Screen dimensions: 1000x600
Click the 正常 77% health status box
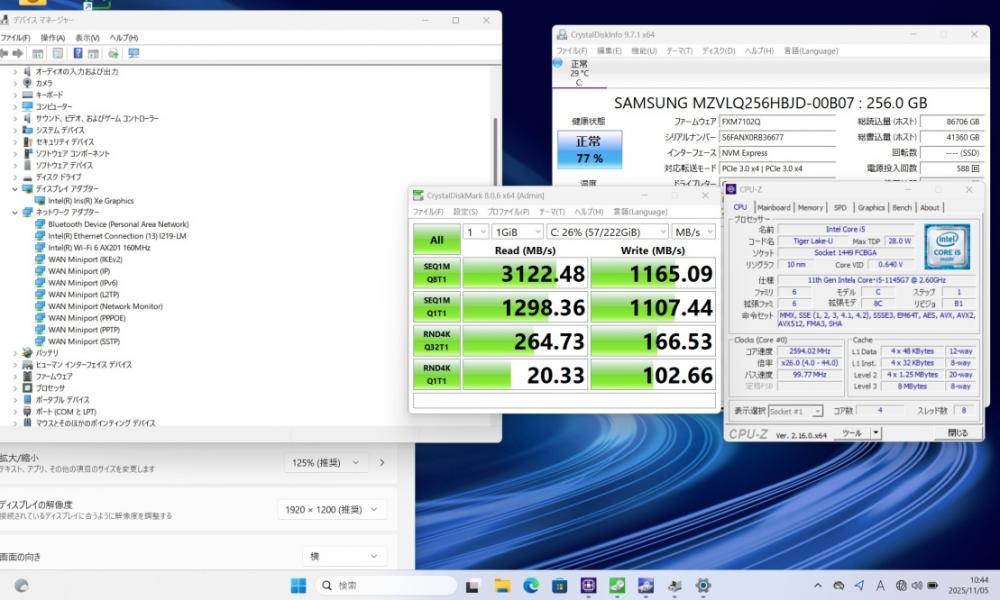(589, 149)
